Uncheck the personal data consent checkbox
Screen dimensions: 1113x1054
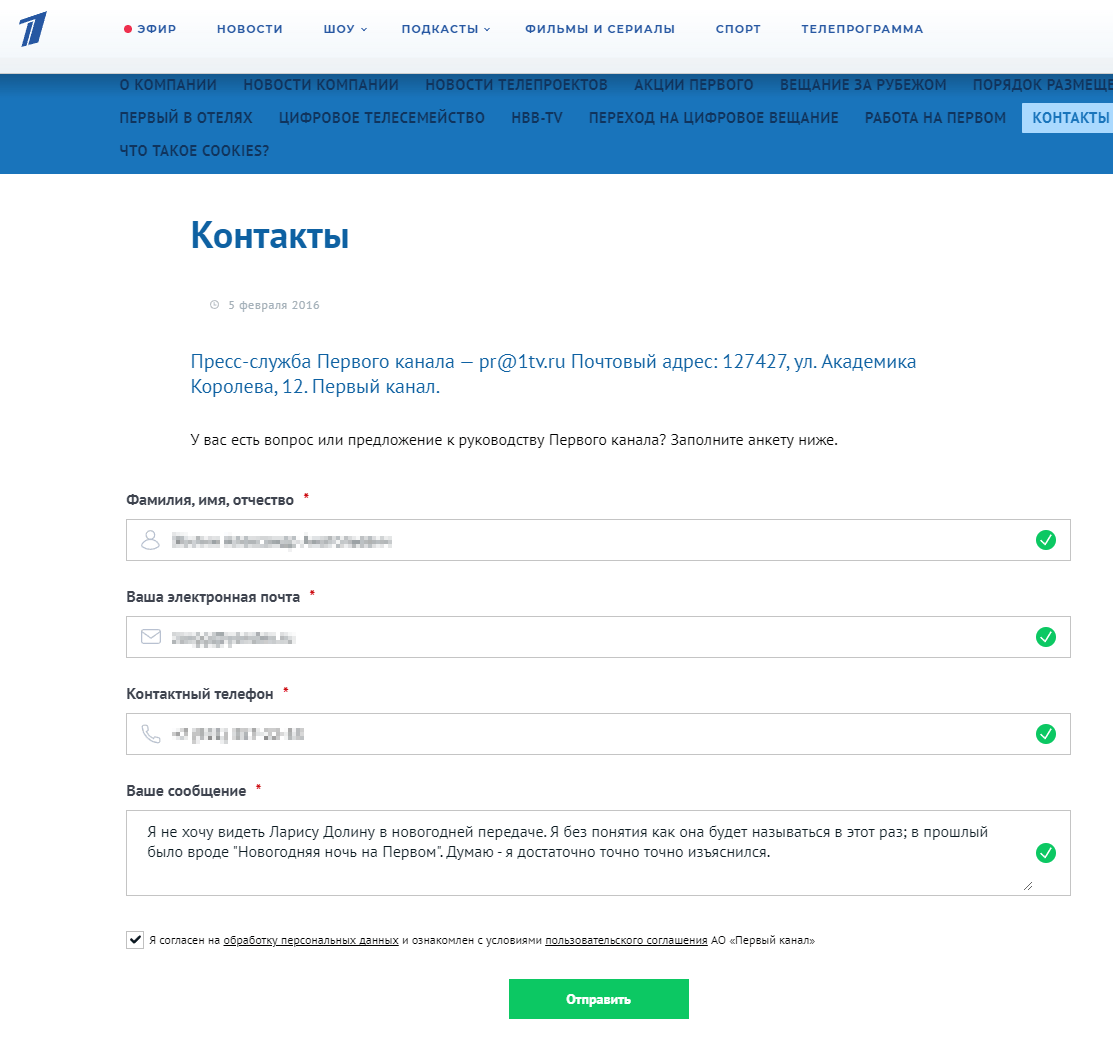pos(135,940)
